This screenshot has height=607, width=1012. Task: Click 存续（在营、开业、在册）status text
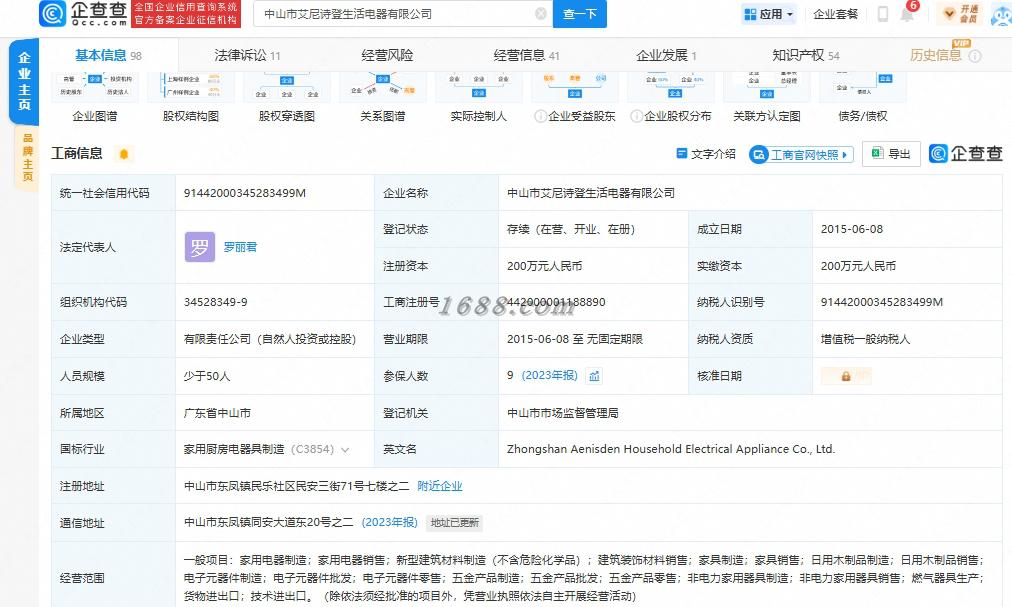click(x=571, y=229)
